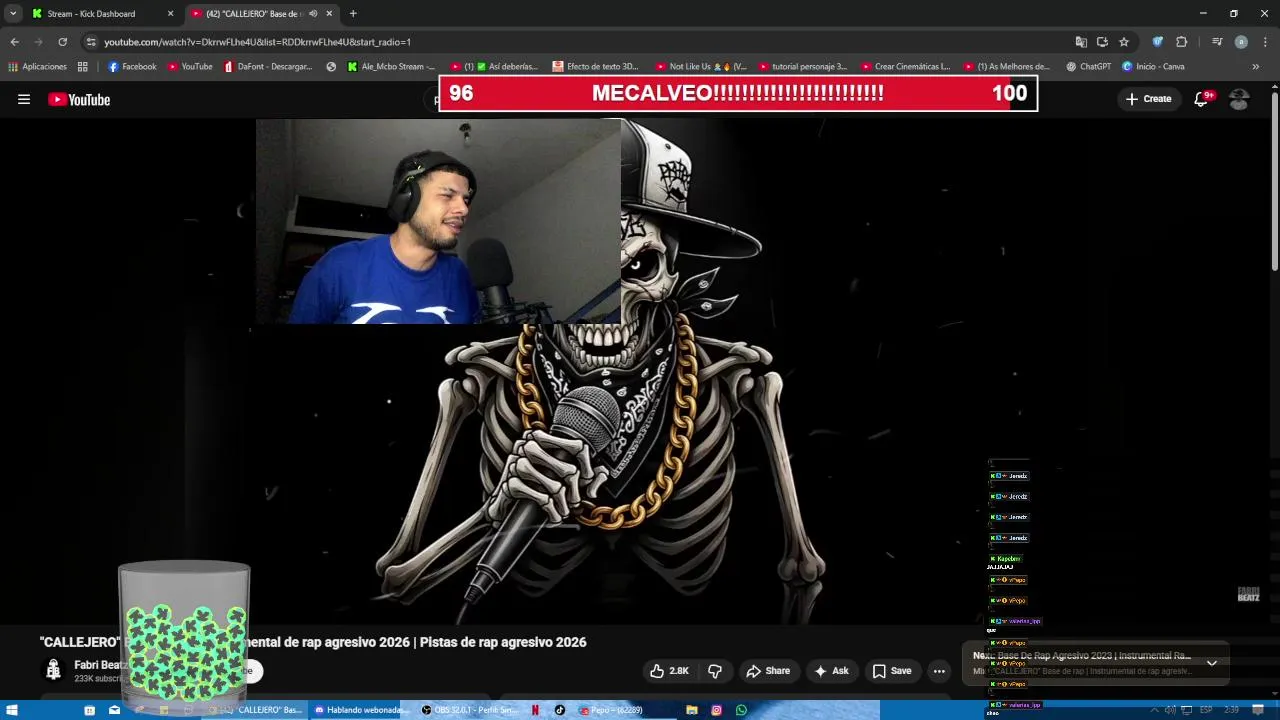This screenshot has height=720, width=1280.
Task: Open the tab search dropdown arrow
Action: (13, 14)
